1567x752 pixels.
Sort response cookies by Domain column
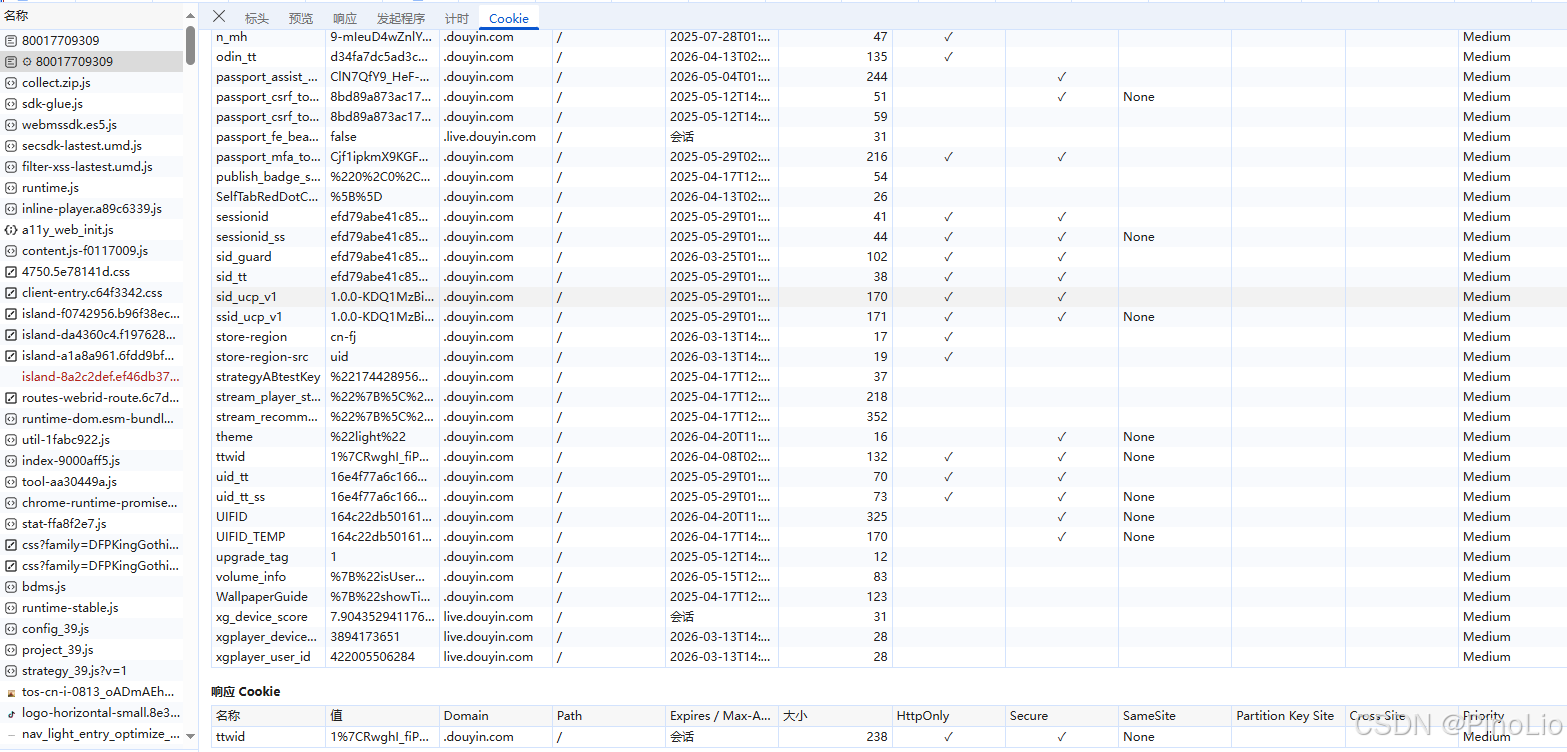496,716
